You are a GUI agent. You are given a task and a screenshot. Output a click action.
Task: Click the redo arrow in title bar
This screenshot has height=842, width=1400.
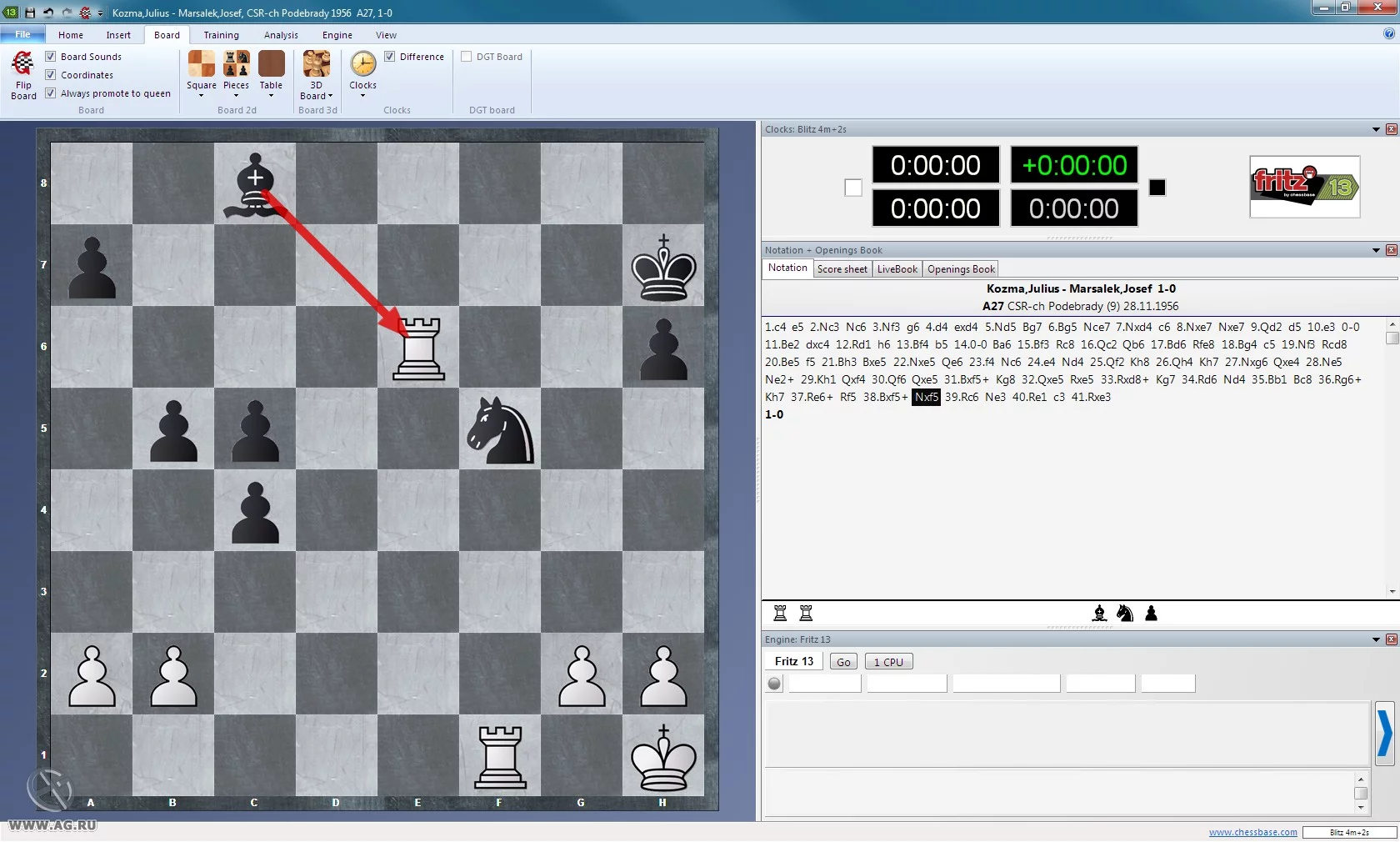pos(67,13)
